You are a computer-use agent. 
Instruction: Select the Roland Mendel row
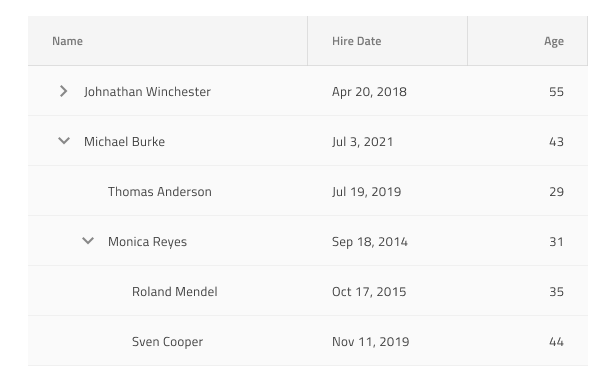tap(308, 291)
